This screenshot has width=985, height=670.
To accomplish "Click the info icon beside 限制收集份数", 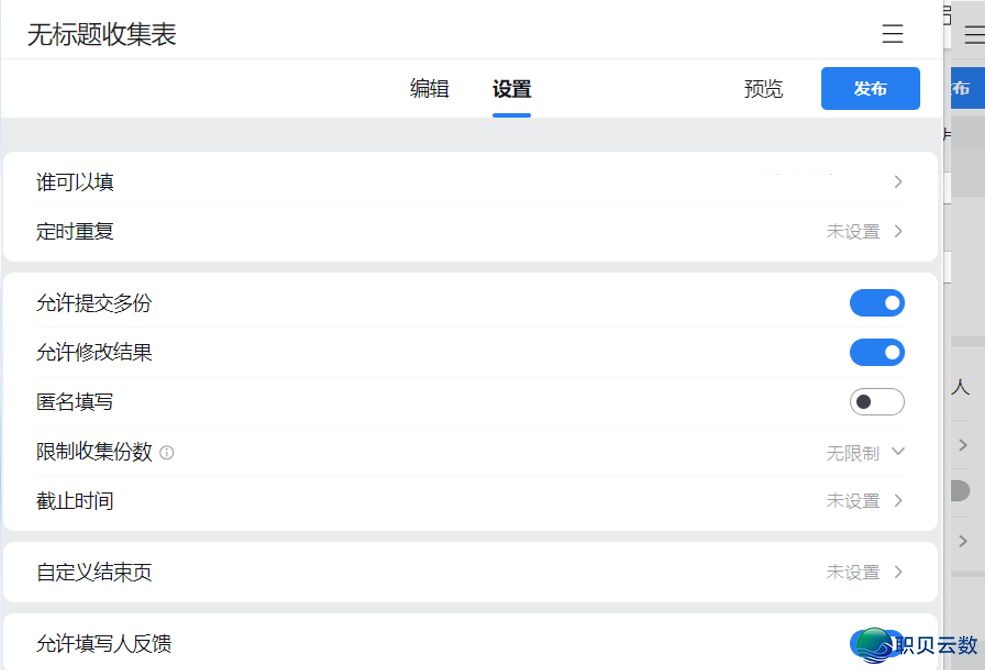I will pyautogui.click(x=167, y=453).
